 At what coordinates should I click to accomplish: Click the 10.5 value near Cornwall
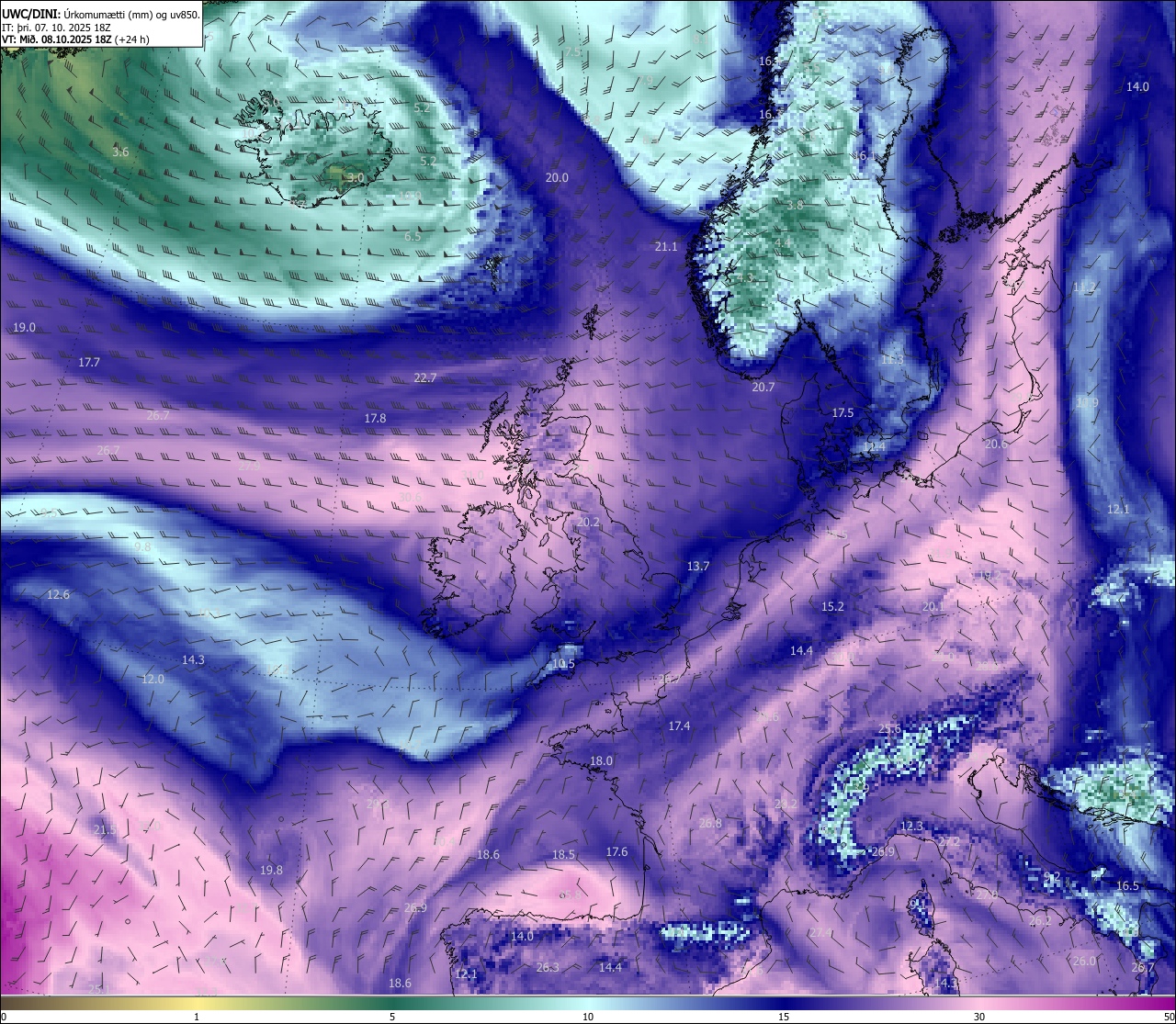point(563,664)
